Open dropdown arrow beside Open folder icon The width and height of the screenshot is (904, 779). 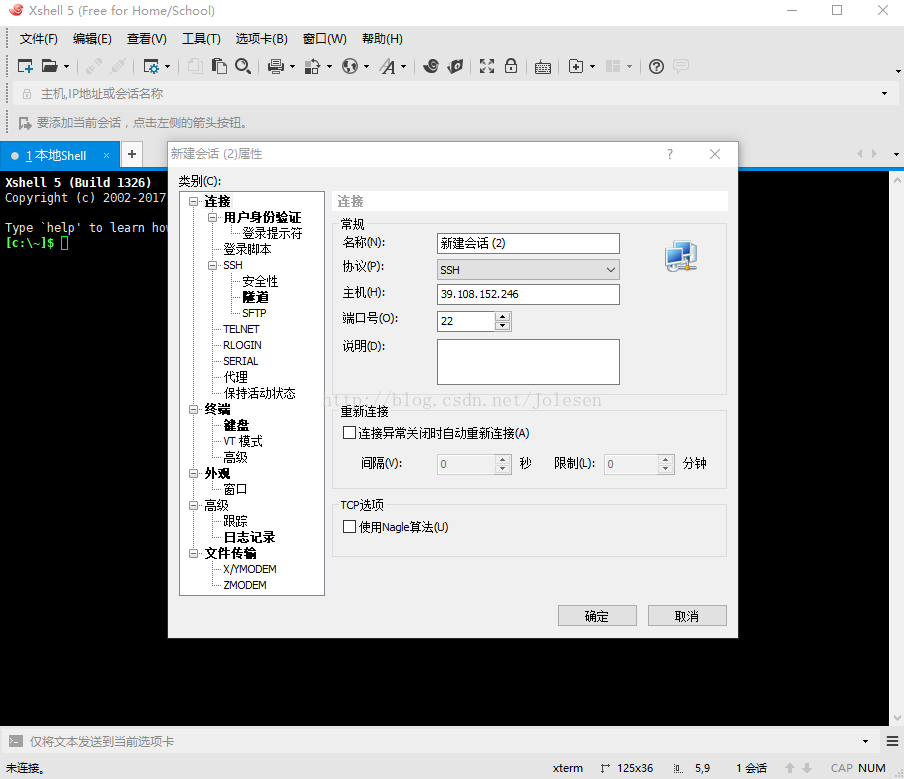66,66
